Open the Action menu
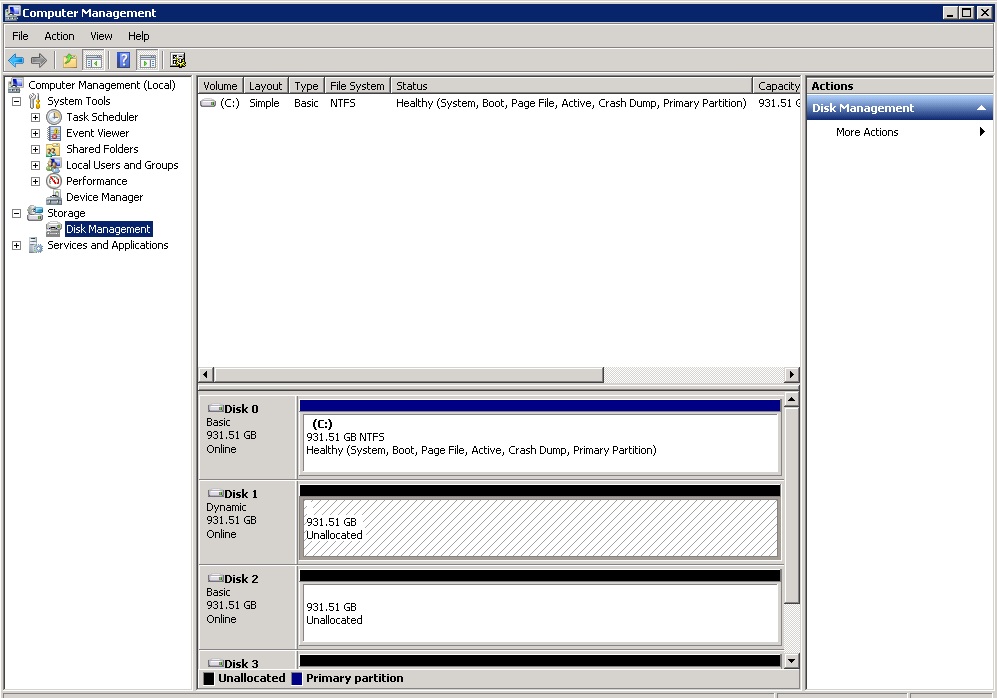997x698 pixels. (x=59, y=36)
